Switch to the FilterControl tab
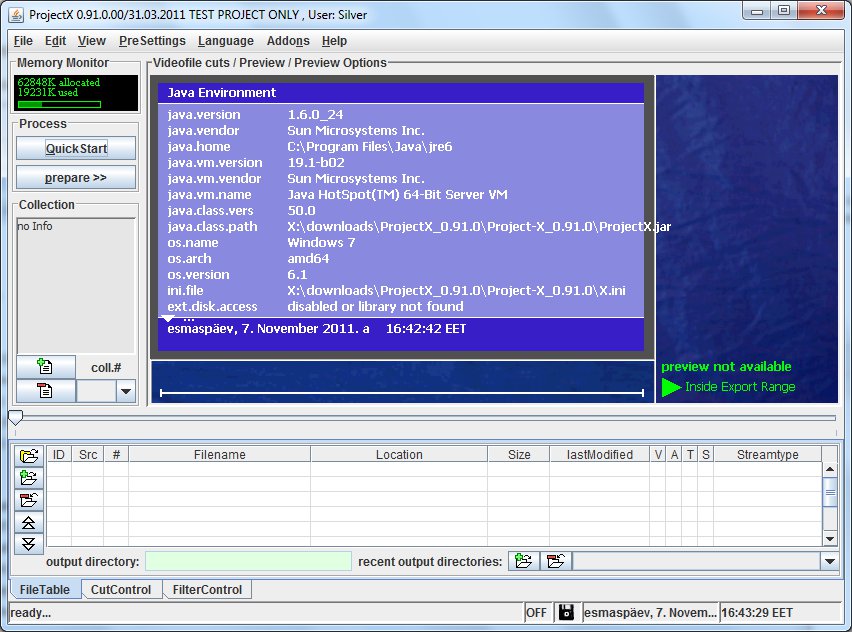Image resolution: width=852 pixels, height=632 pixels. (x=207, y=590)
